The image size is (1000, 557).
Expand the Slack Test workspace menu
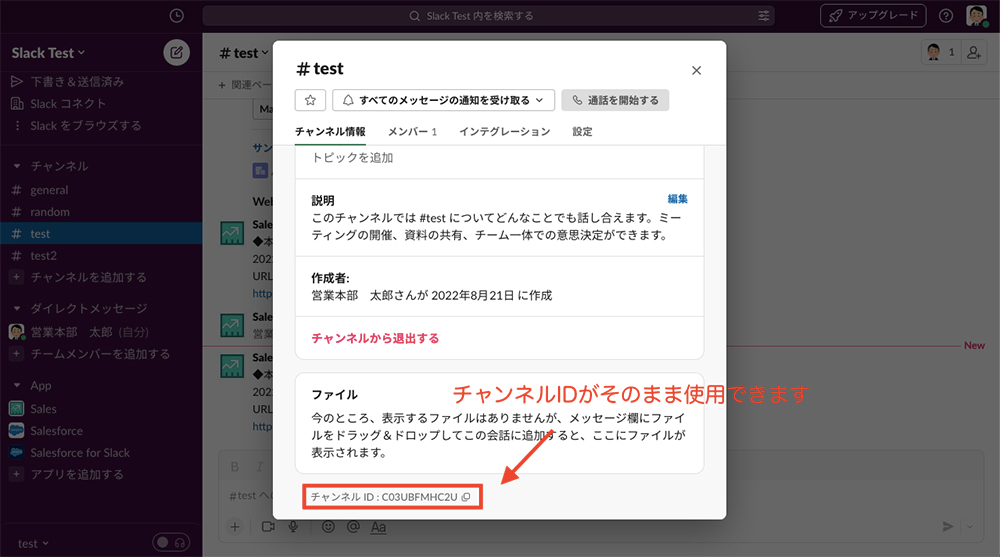[x=49, y=53]
